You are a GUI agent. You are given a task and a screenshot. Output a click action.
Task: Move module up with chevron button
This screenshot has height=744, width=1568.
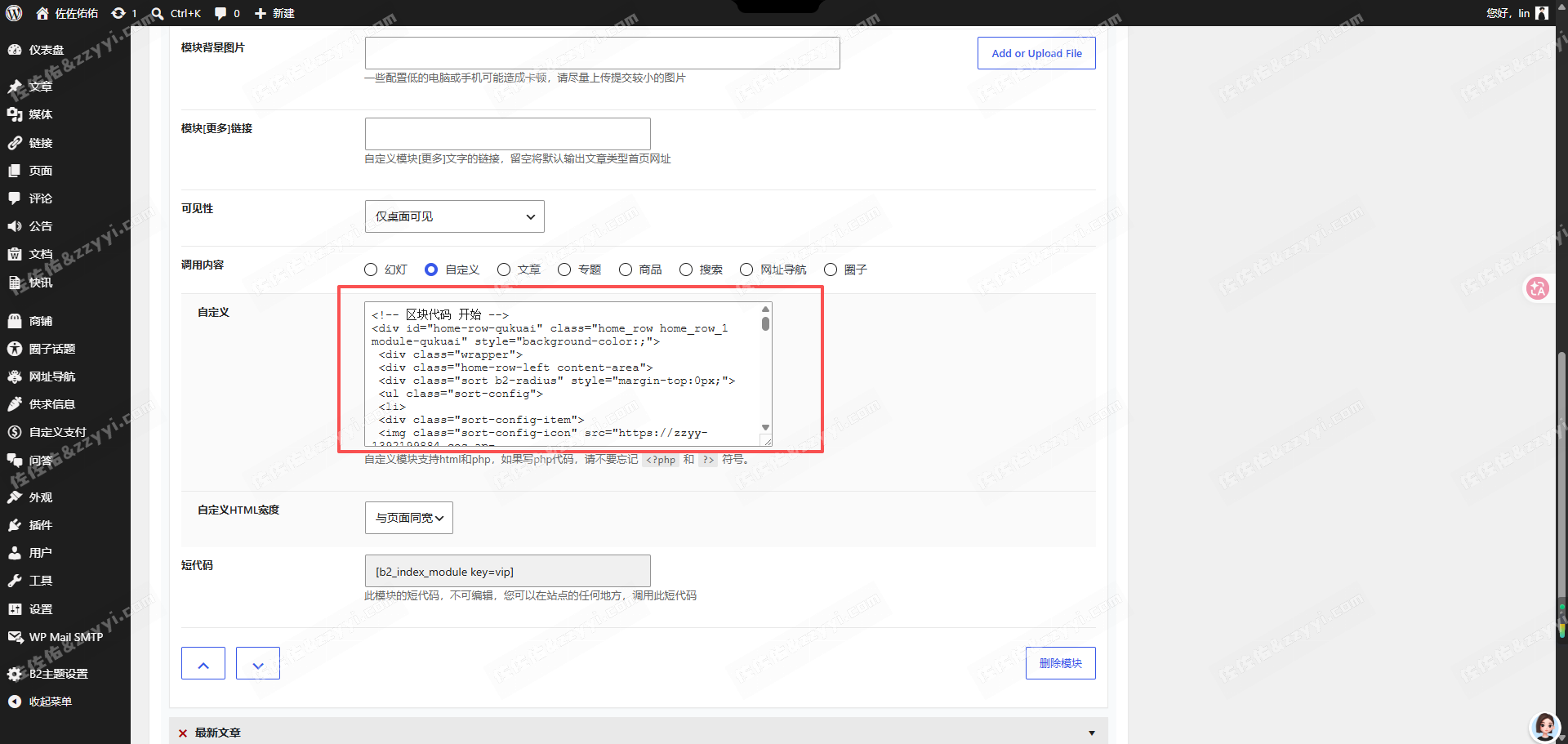203,663
